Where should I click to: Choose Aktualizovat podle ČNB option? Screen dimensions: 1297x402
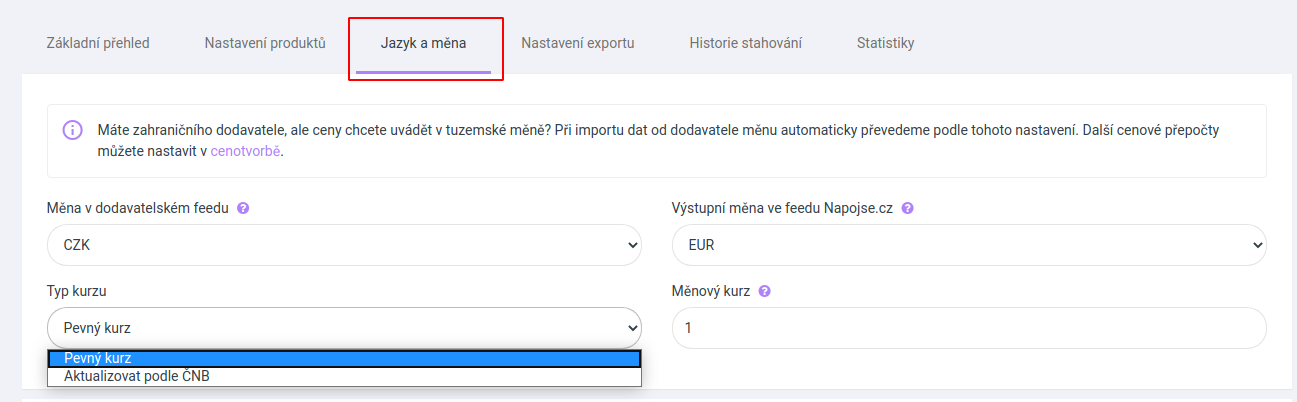point(344,377)
